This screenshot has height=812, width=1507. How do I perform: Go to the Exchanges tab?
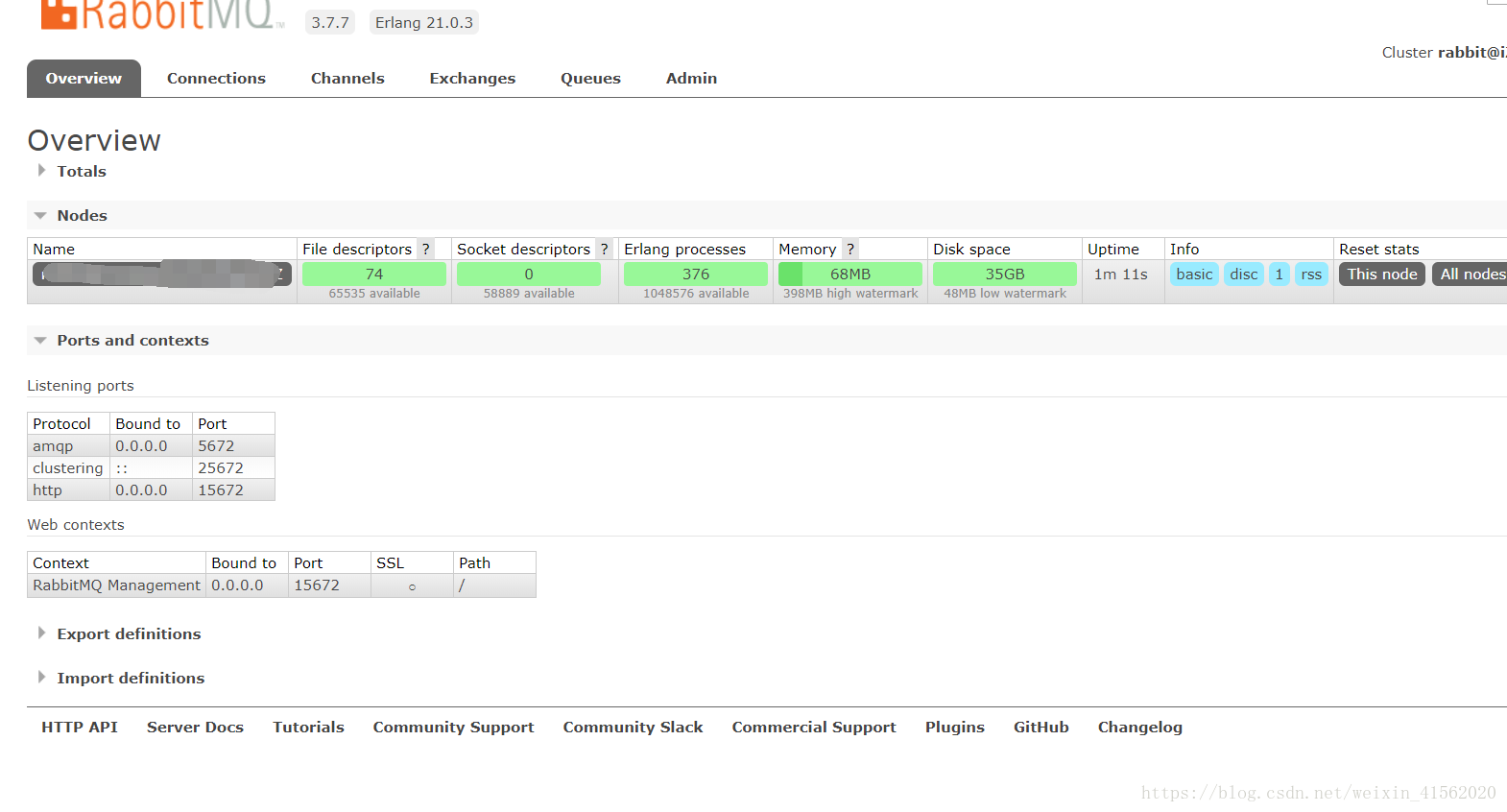click(x=472, y=78)
